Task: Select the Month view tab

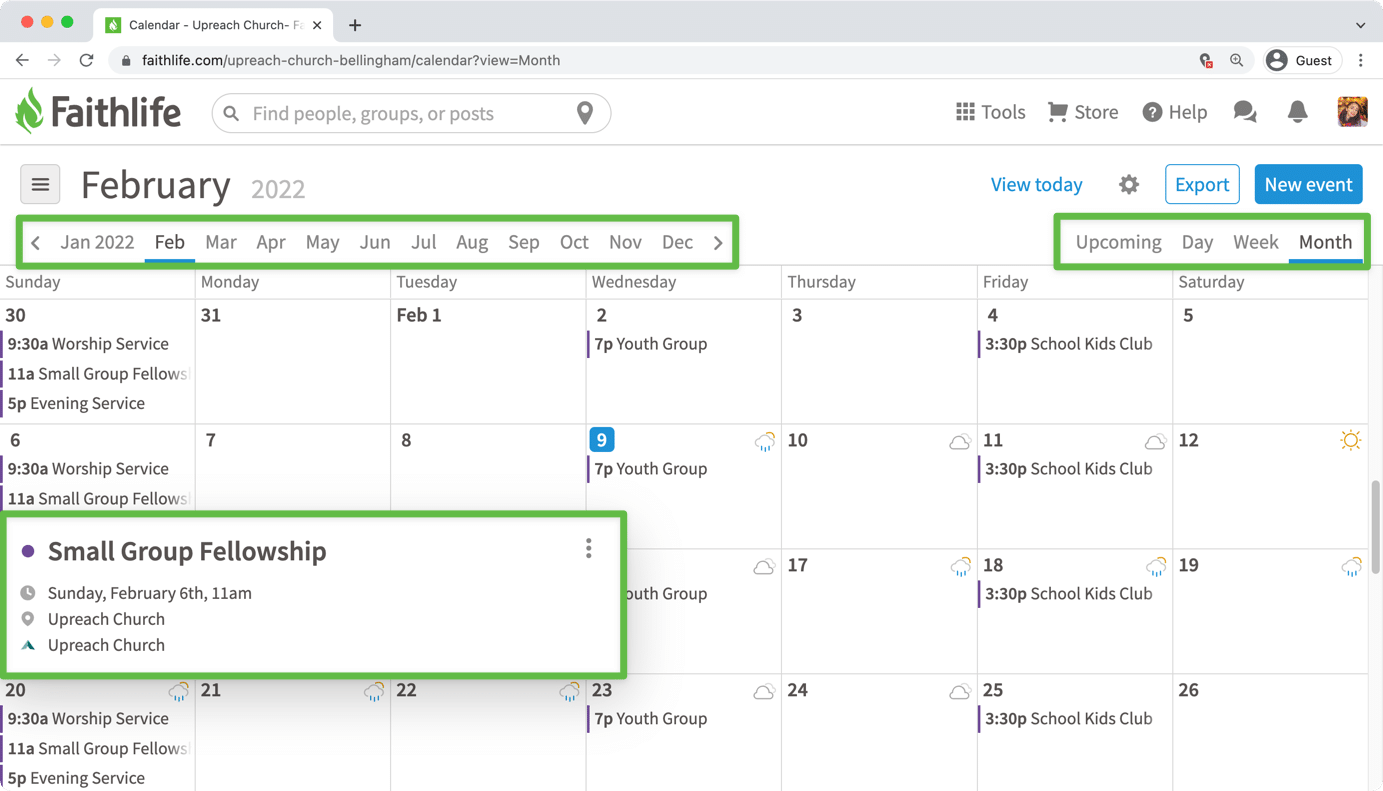Action: (x=1325, y=242)
